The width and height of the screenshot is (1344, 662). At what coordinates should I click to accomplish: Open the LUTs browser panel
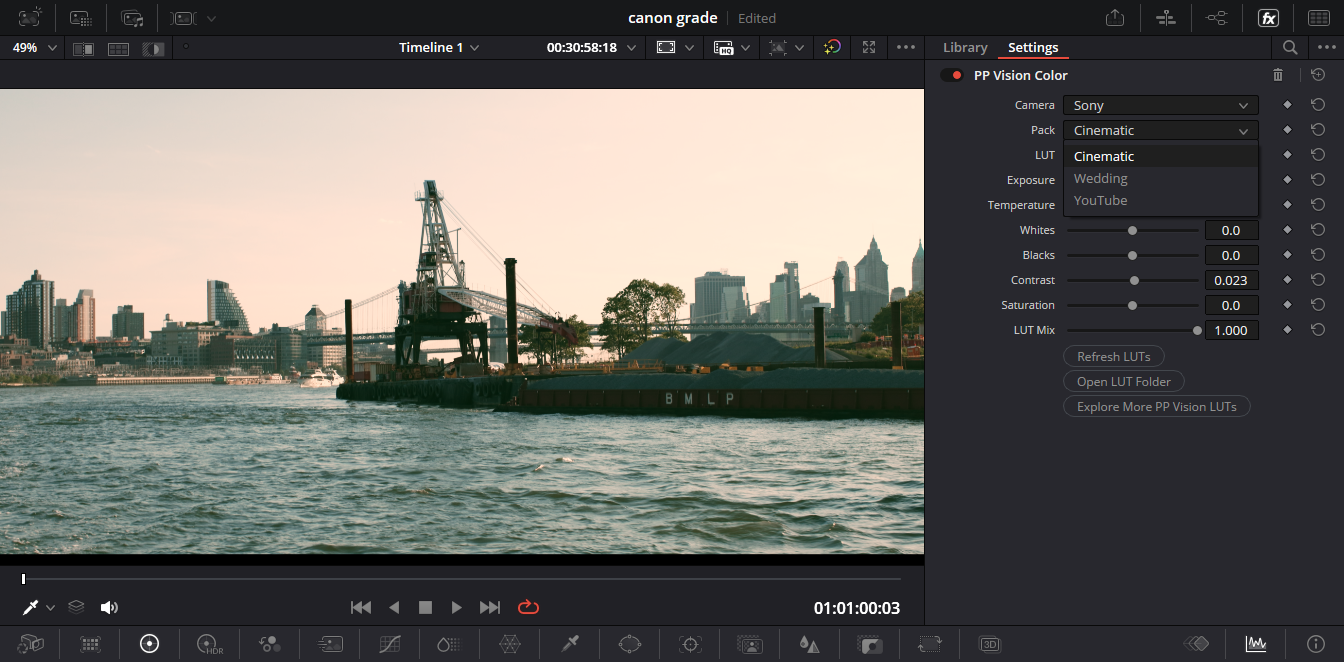pos(81,17)
